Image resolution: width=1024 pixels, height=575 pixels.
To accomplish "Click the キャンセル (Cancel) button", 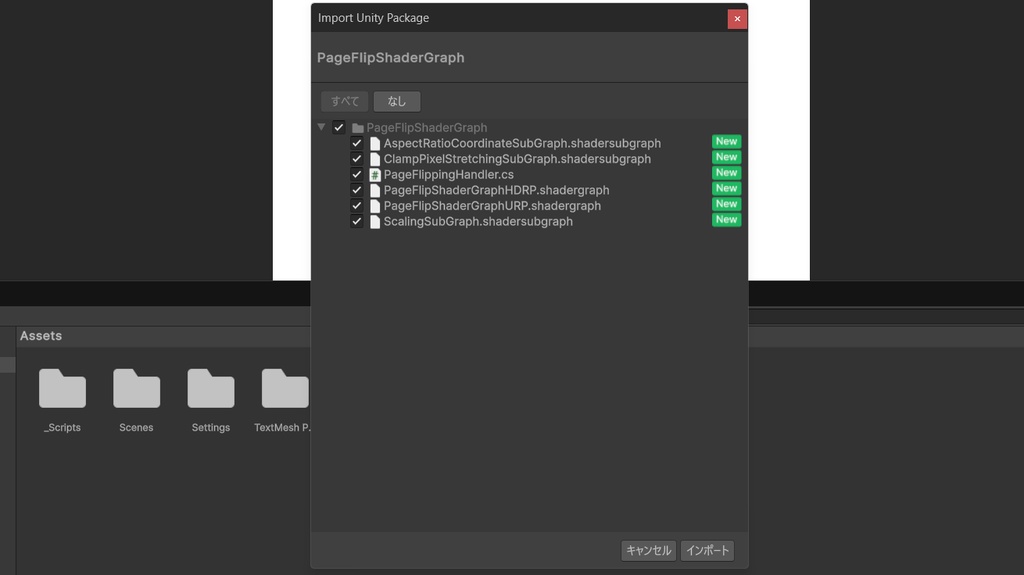I will [648, 550].
